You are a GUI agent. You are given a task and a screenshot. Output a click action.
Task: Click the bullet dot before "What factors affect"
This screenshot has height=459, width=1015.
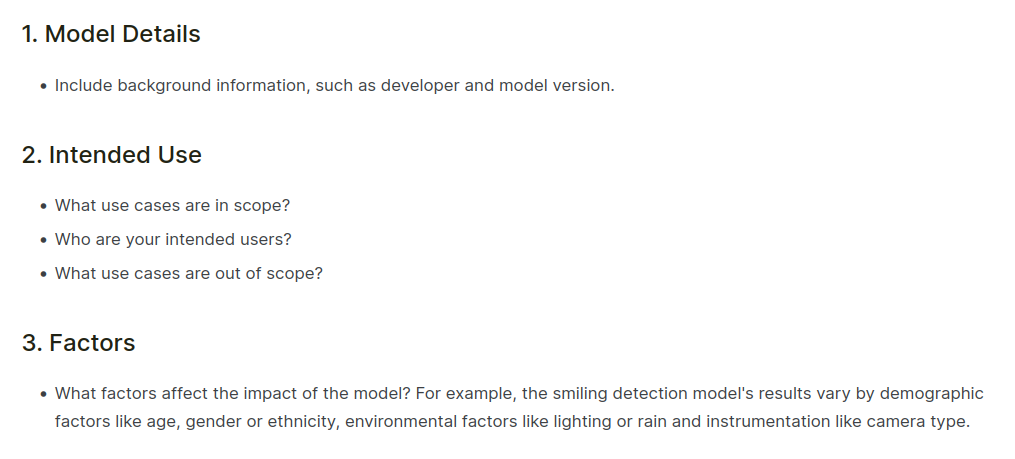43,395
